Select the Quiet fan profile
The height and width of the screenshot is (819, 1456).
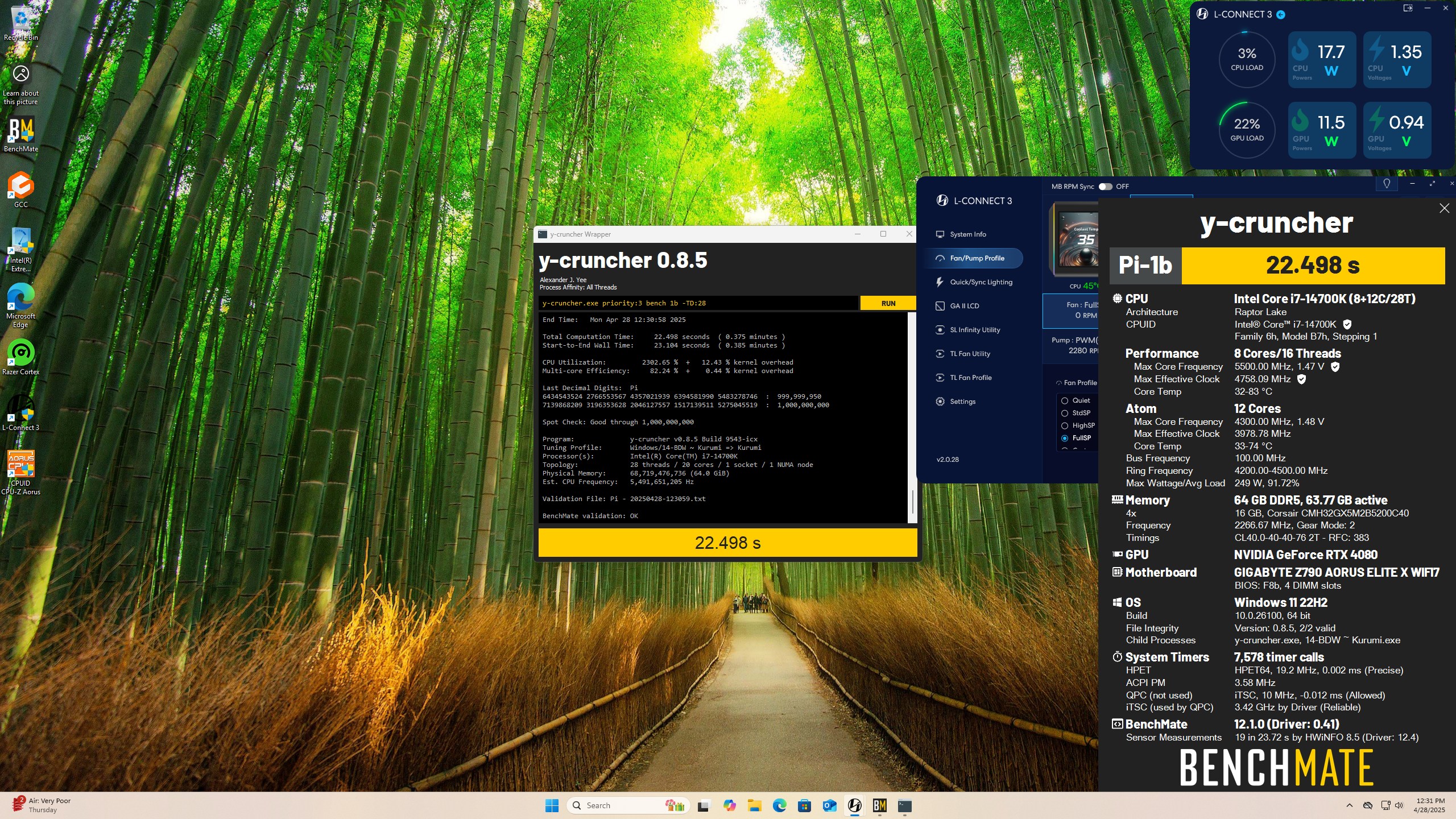click(x=1064, y=400)
